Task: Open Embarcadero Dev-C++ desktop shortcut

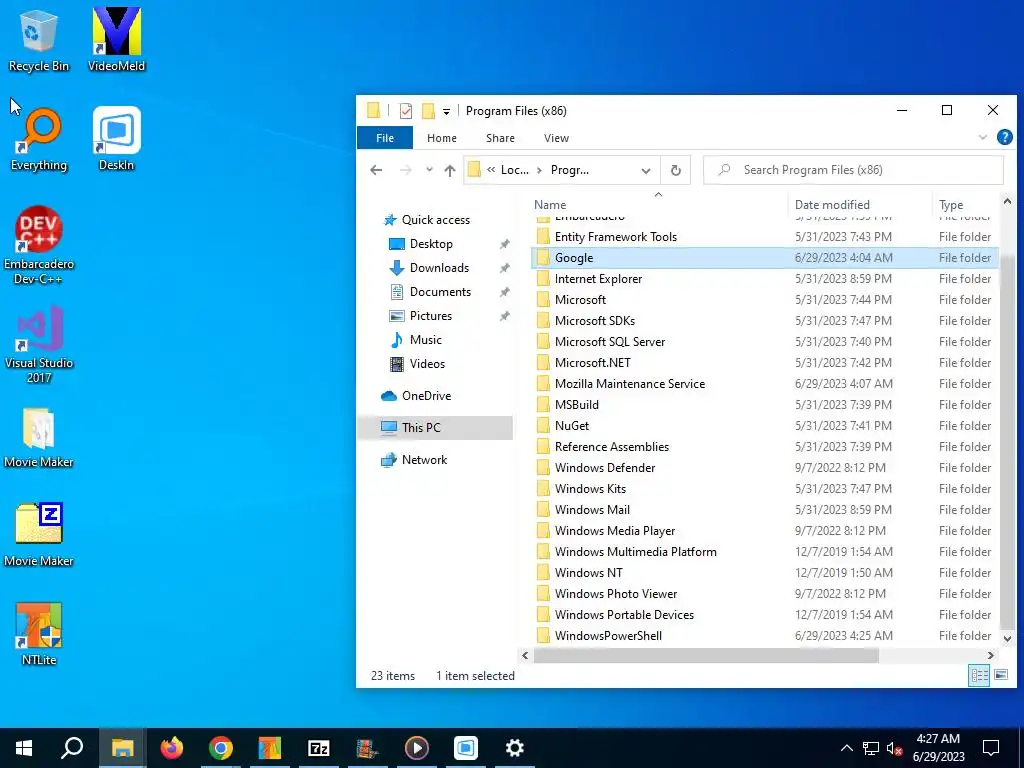Action: [39, 246]
